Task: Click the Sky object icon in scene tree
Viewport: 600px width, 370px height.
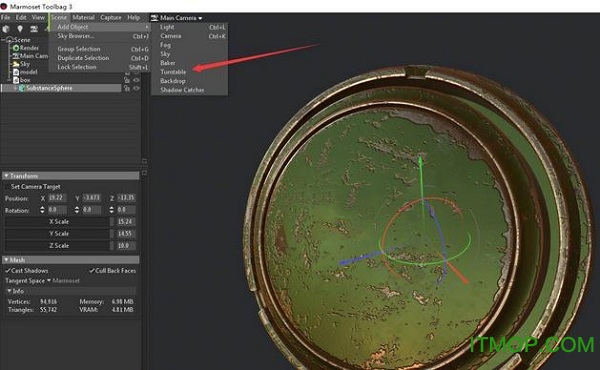Action: [16, 64]
